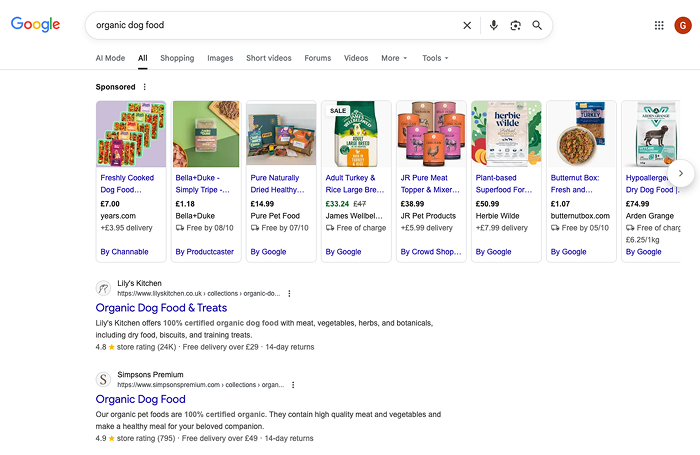The image size is (700, 455).
Task: Open Simpsons Premium Organic Dog Food result
Action: [141, 399]
